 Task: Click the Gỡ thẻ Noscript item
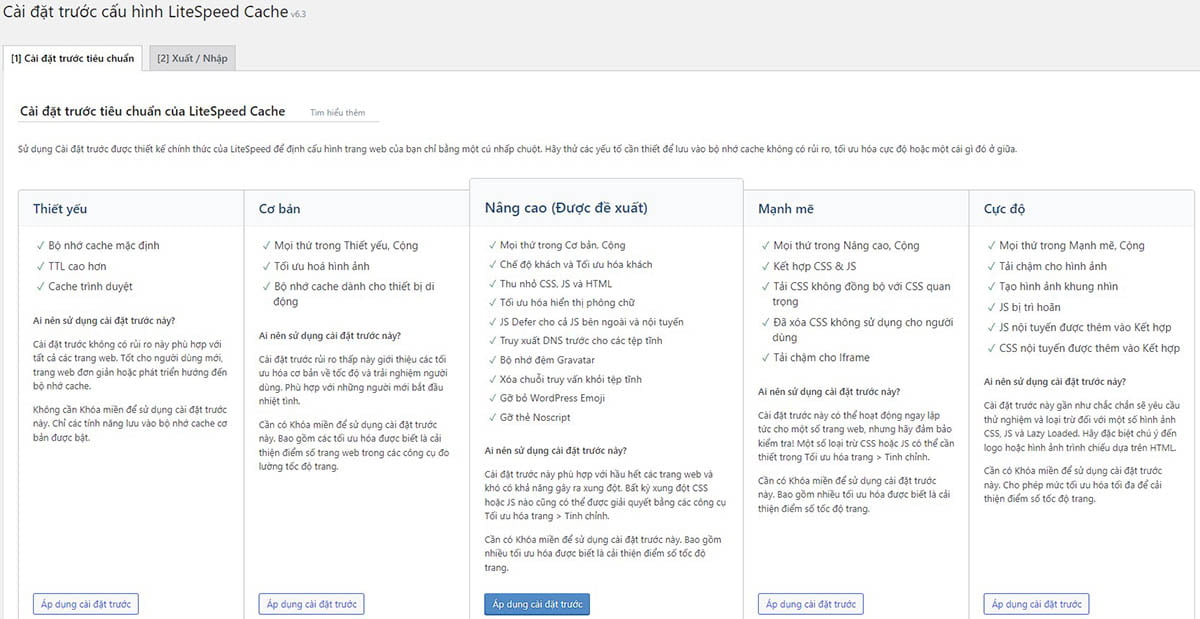click(x=534, y=417)
